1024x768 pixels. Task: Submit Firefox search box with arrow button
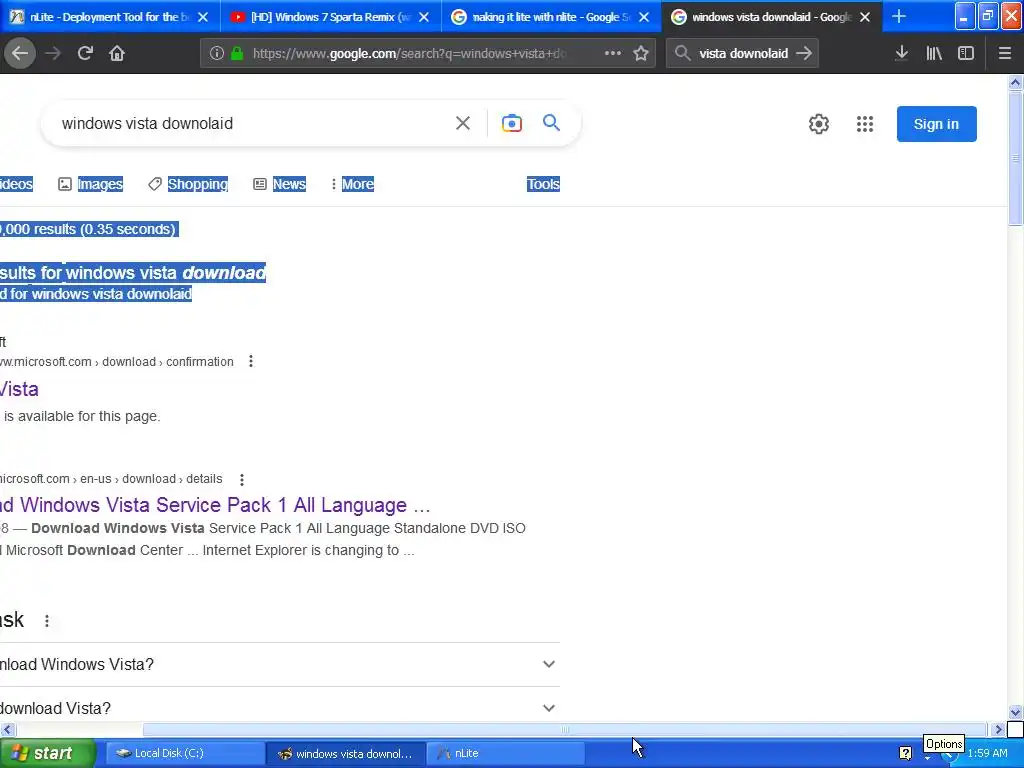pos(804,54)
